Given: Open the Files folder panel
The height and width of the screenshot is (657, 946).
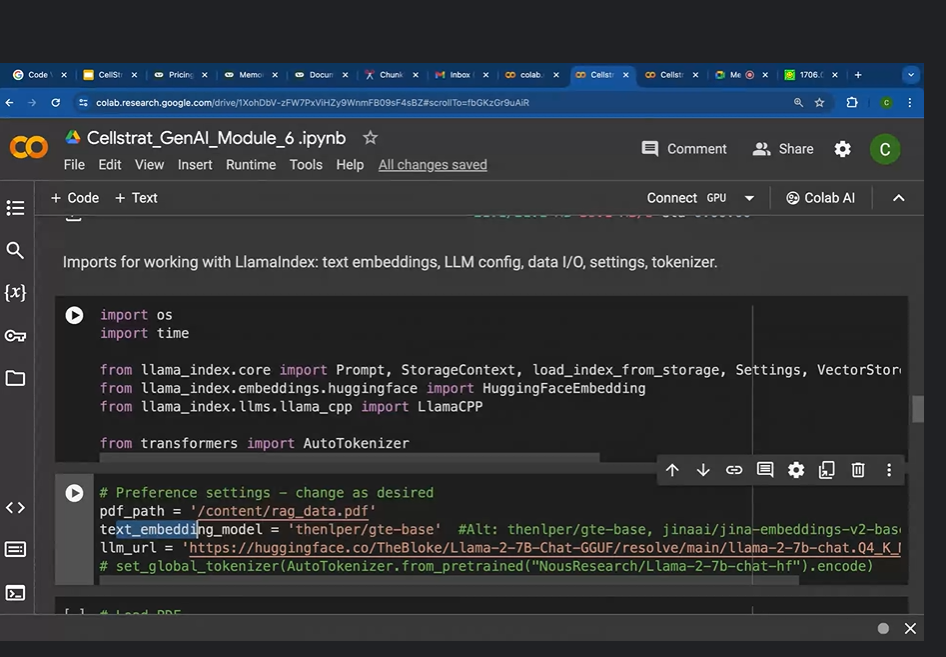Looking at the screenshot, I should point(15,378).
